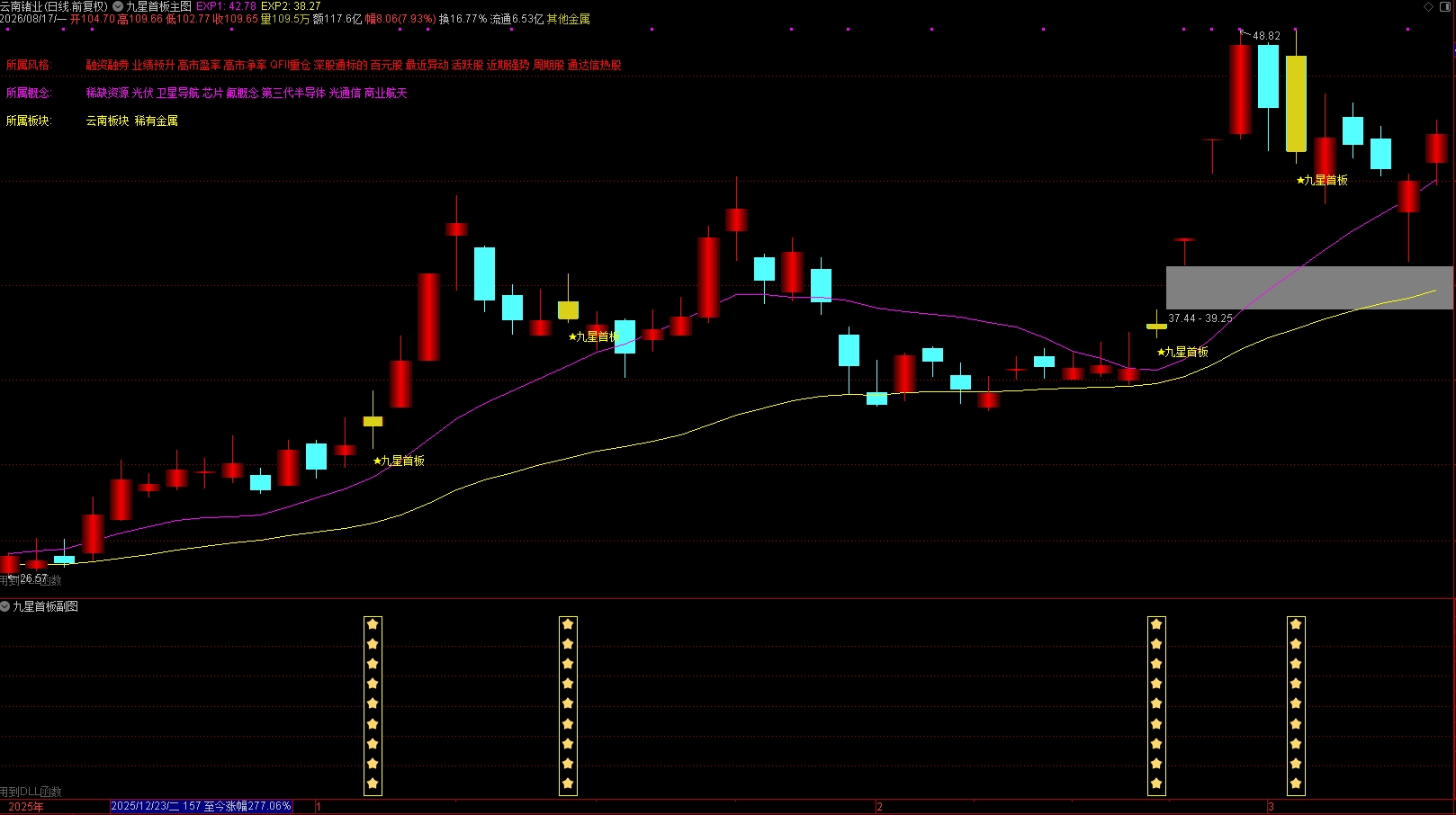Open the 云南锗业(日线,前复权) title dropdown
The height and width of the screenshot is (815, 1456).
click(54, 6)
